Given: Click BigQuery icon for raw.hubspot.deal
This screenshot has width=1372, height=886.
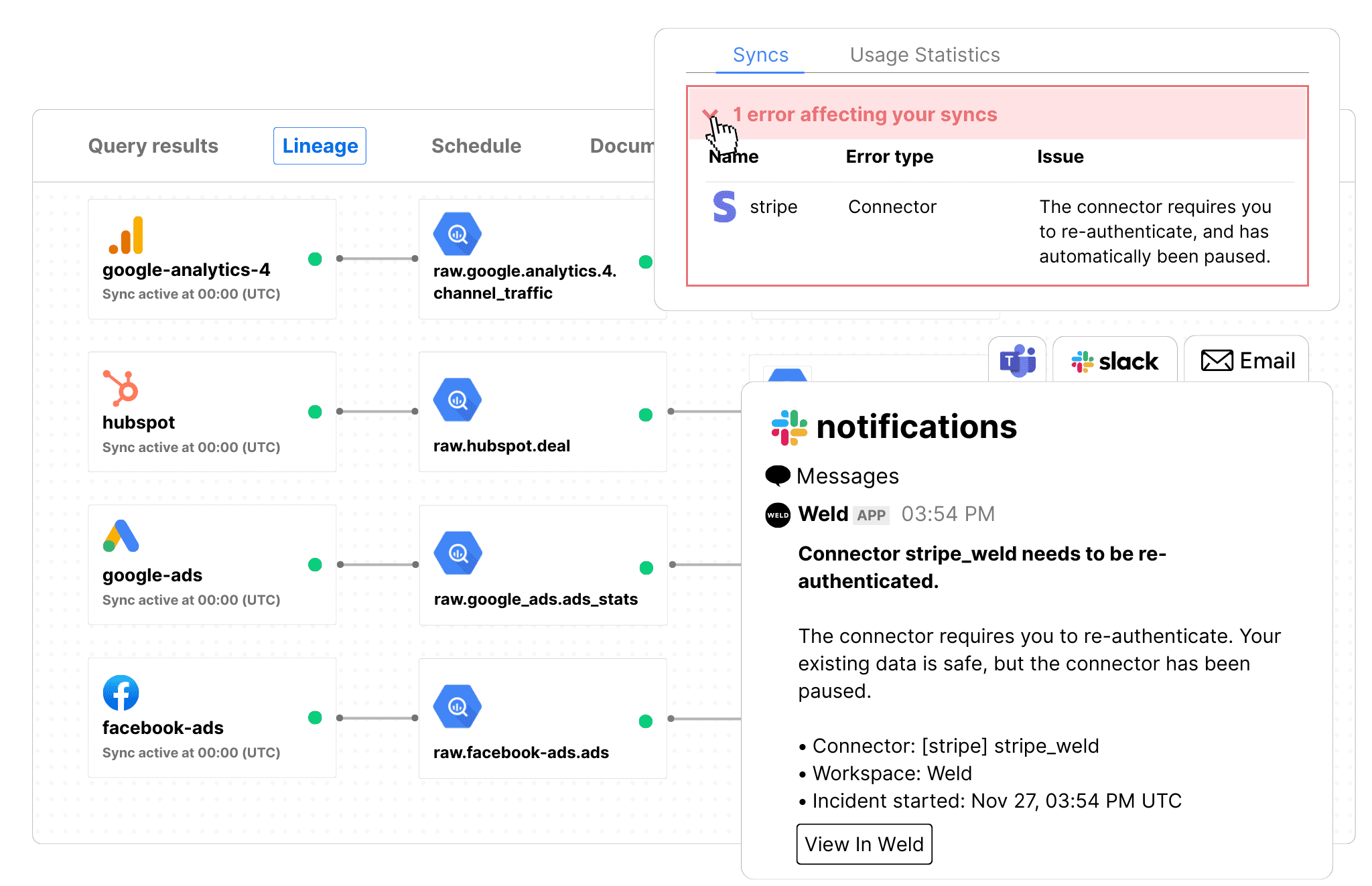Looking at the screenshot, I should click(458, 400).
